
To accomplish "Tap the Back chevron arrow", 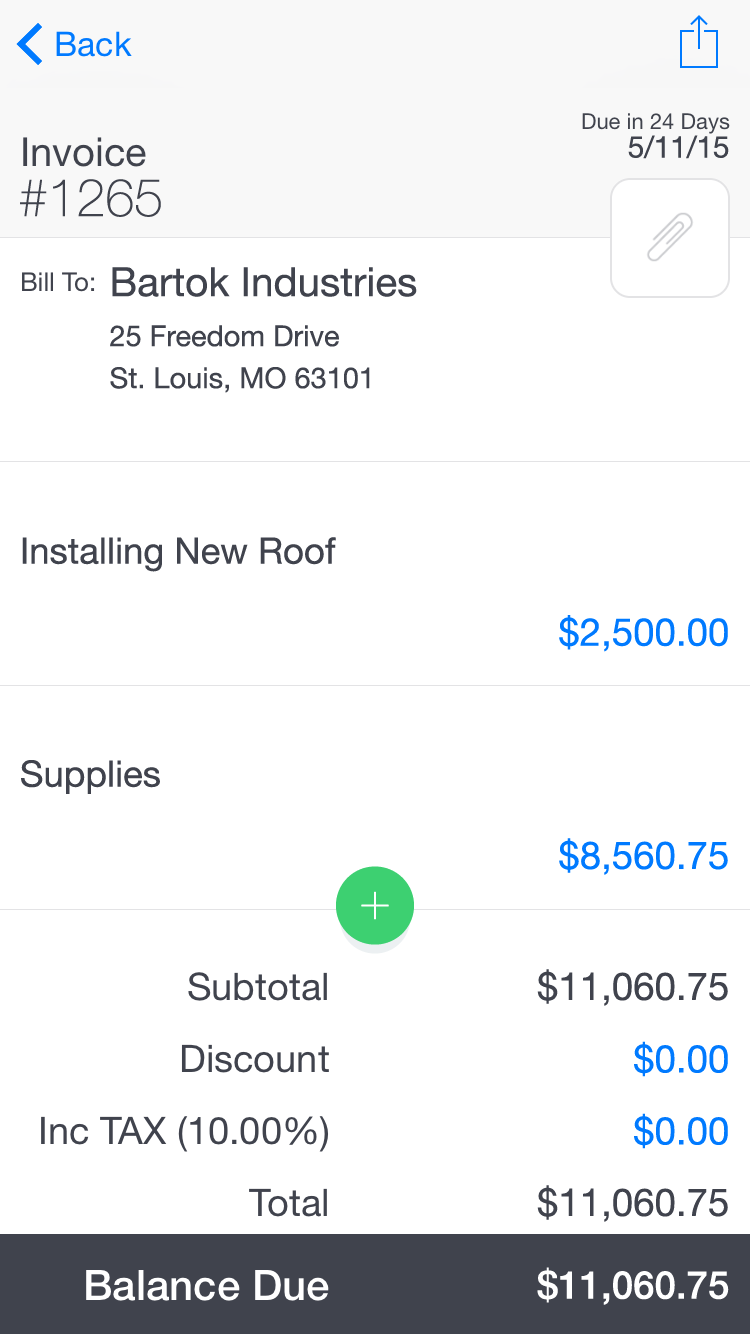I will point(30,44).
